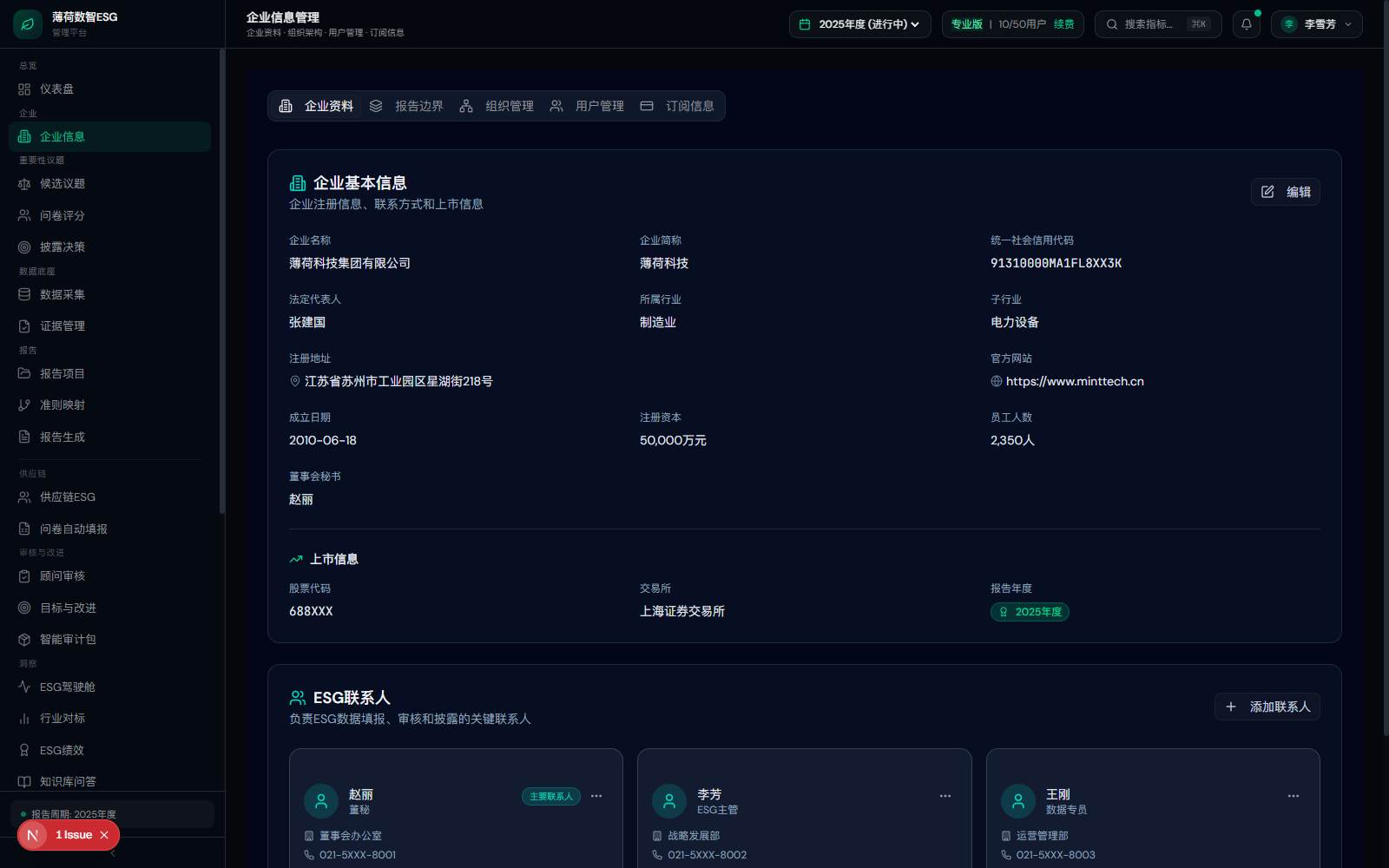Click the sidebar scrollbar
The width and height of the screenshot is (1389, 868).
[x=222, y=281]
